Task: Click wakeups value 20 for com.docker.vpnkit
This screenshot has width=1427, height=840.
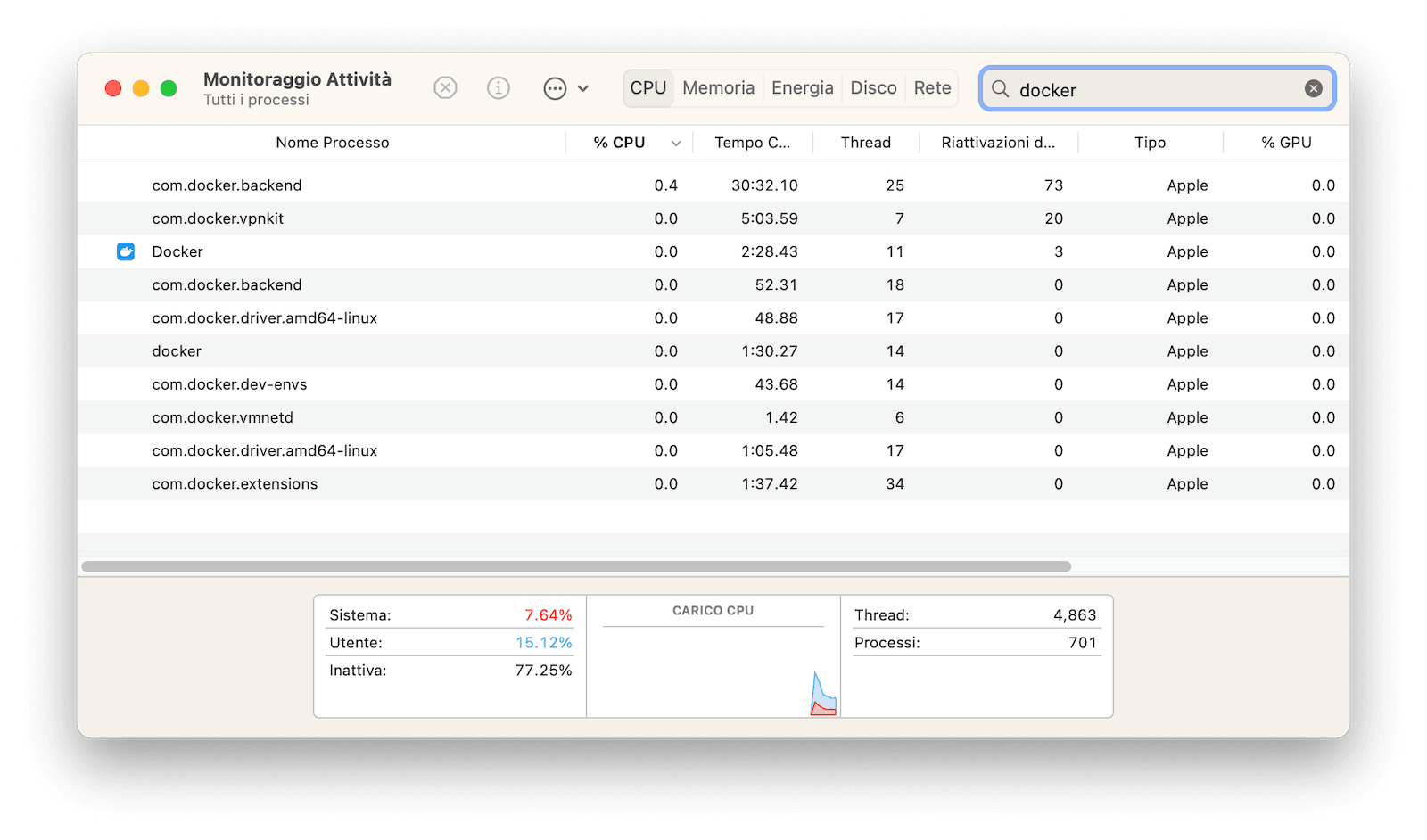Action: click(x=1053, y=218)
